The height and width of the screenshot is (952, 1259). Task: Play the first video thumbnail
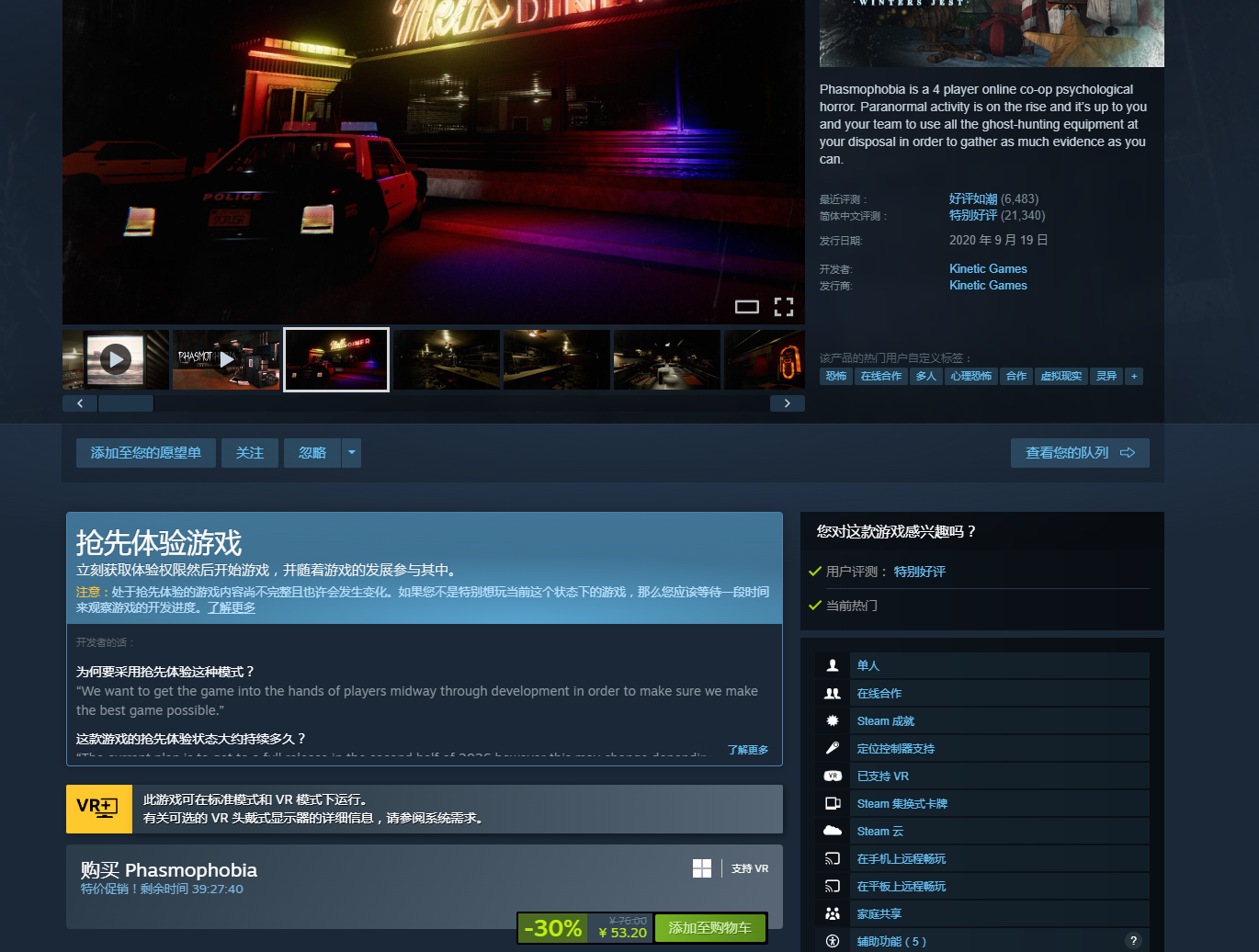click(x=116, y=359)
